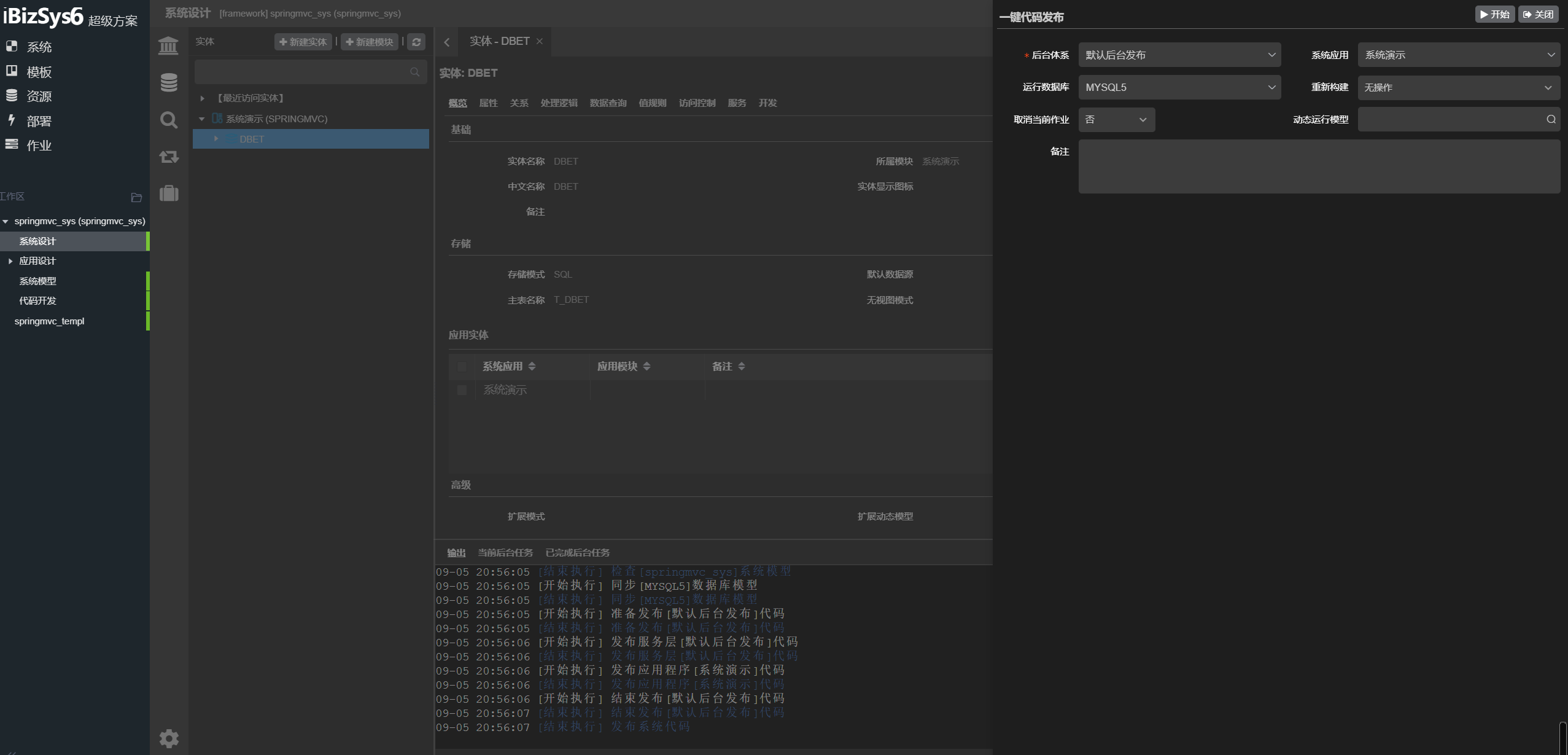Image resolution: width=1568 pixels, height=755 pixels.
Task: Open the 输出 tab
Action: tap(456, 553)
